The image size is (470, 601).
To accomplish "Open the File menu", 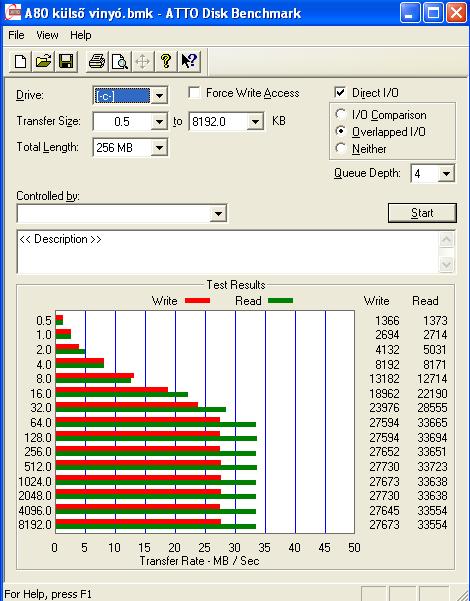I will point(16,35).
